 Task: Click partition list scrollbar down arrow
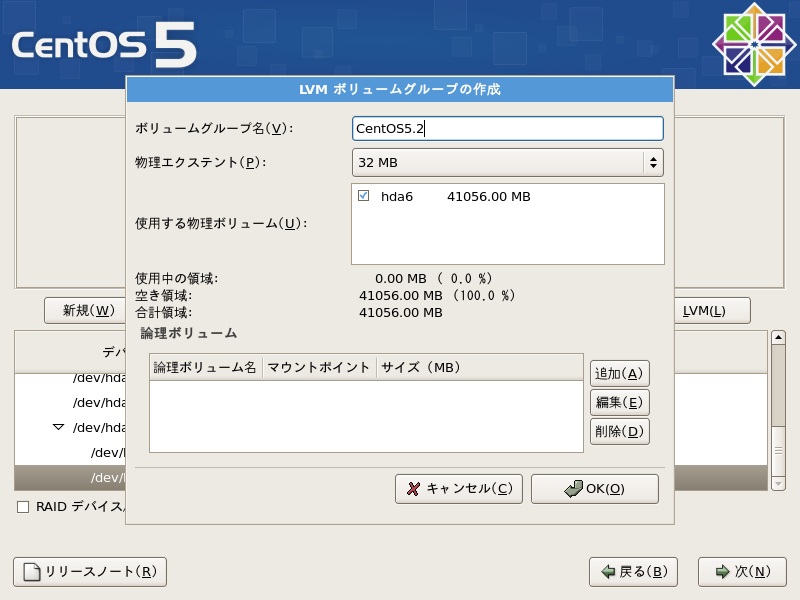pos(778,483)
